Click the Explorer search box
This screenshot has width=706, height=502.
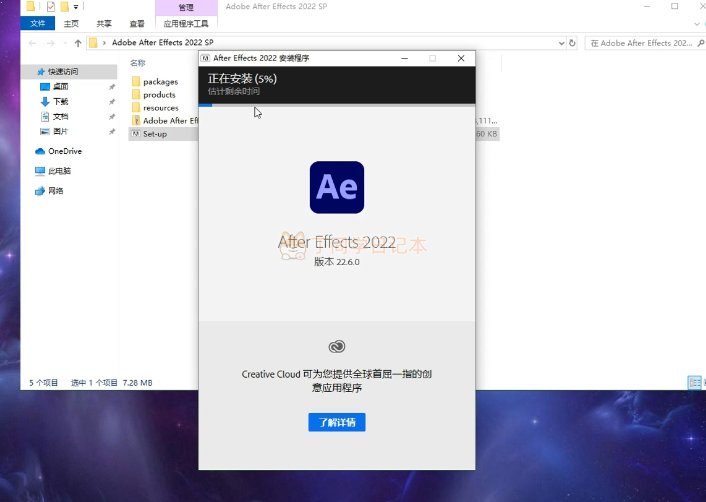point(640,43)
